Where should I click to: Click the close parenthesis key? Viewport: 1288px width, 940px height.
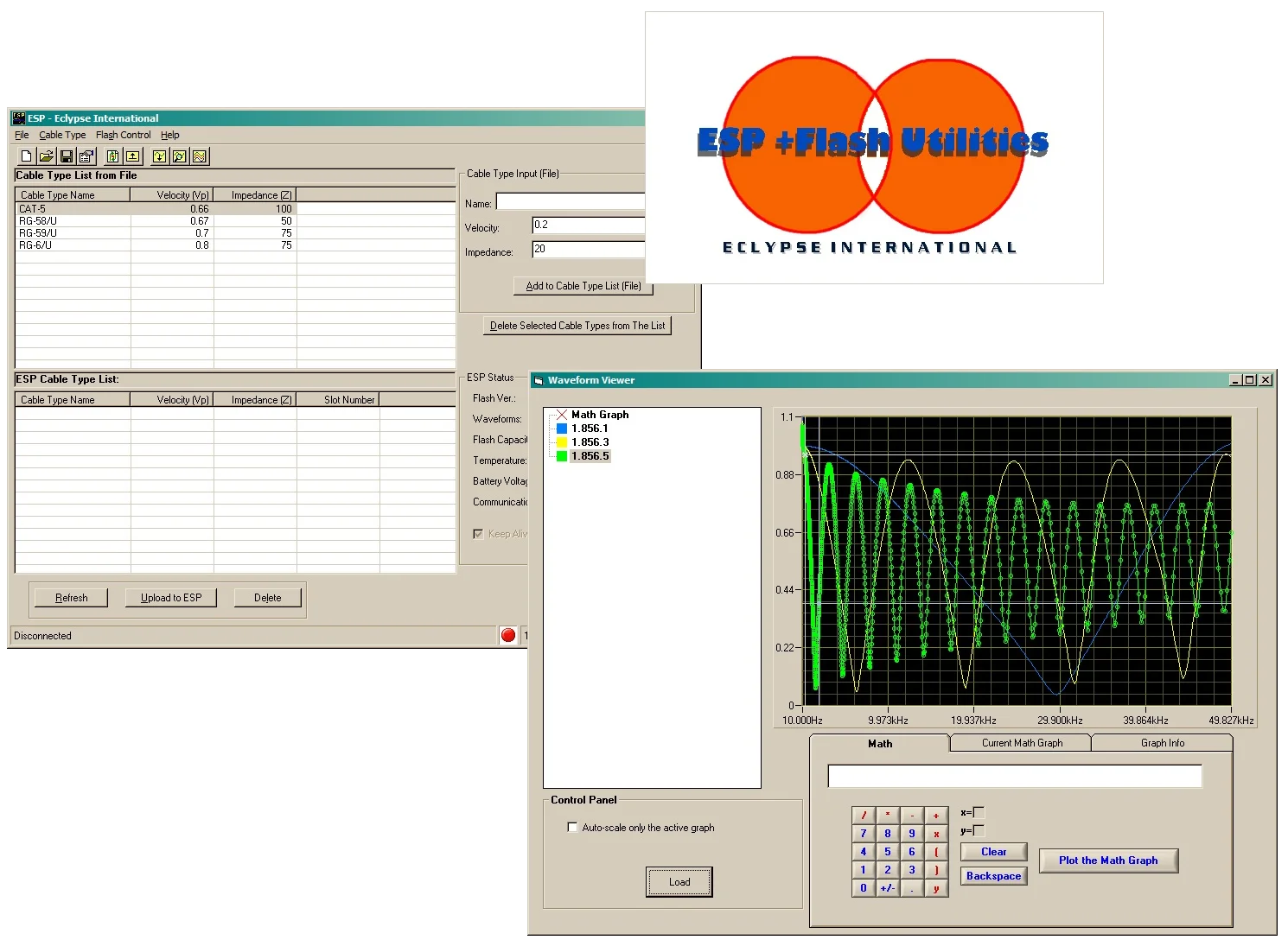pos(936,870)
